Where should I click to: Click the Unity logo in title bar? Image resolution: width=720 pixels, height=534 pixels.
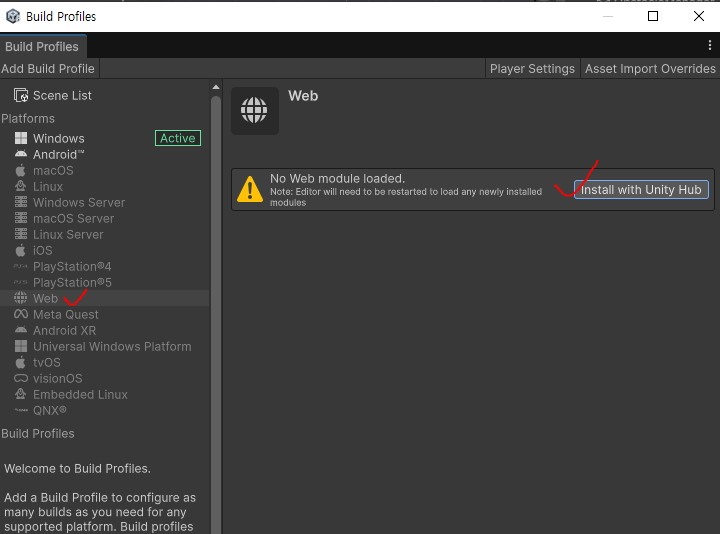13,16
